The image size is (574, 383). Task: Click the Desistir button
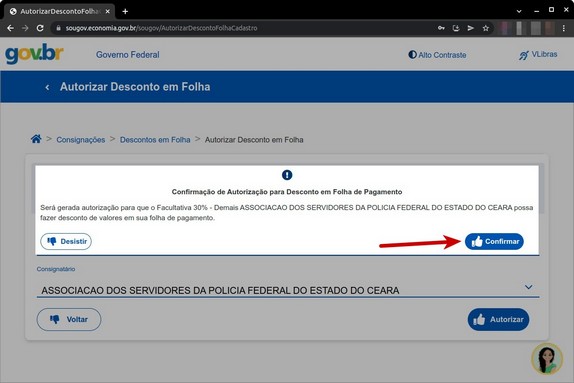coord(66,241)
